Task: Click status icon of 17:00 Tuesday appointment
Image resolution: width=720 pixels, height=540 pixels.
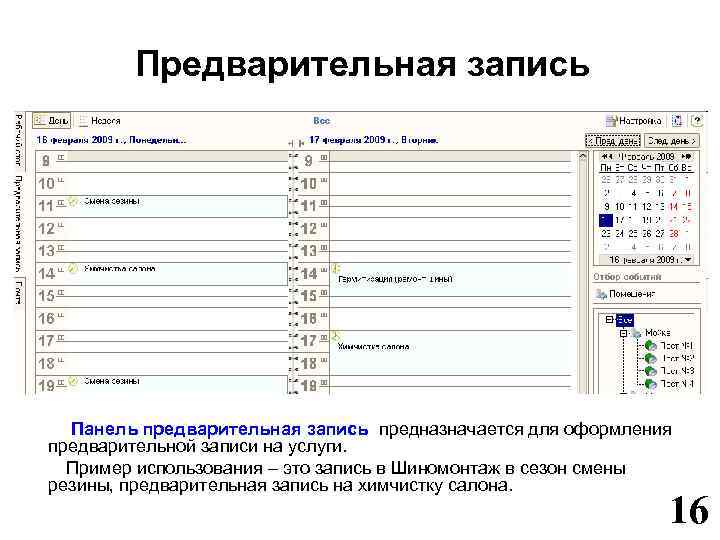Action: click(x=336, y=336)
